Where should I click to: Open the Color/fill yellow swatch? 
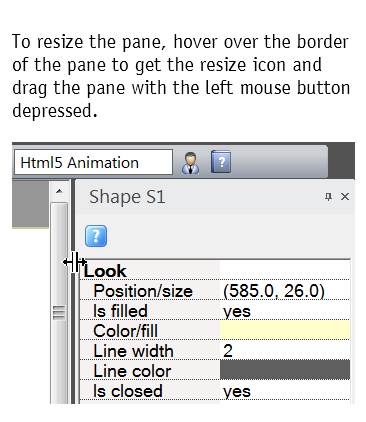pyautogui.click(x=285, y=330)
